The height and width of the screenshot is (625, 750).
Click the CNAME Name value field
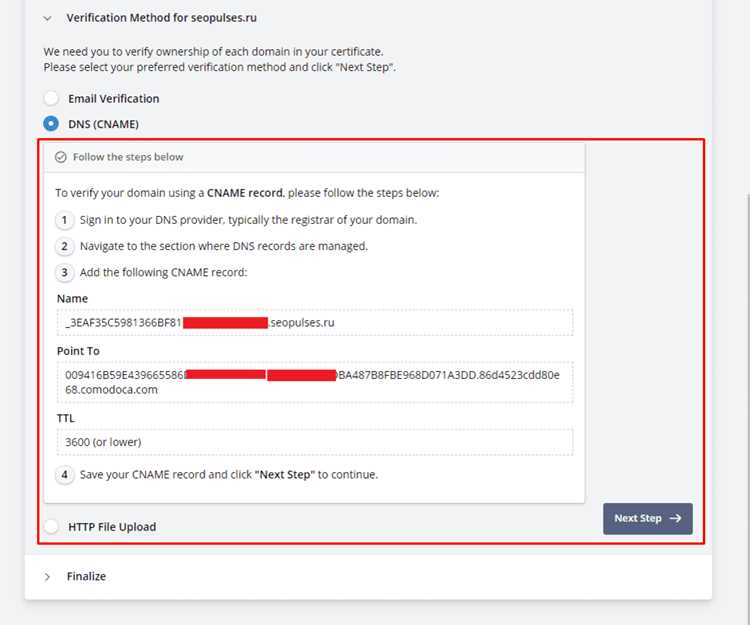coord(315,323)
